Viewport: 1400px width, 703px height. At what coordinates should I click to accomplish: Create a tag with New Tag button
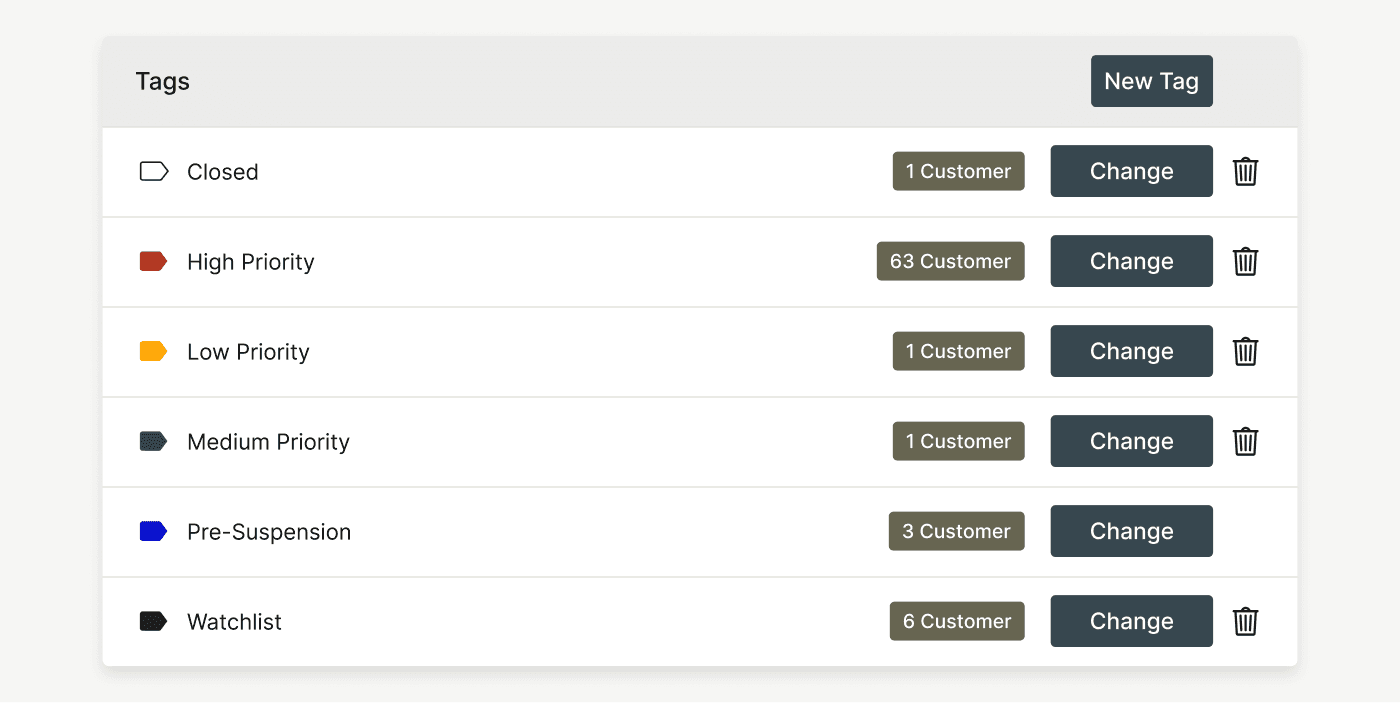point(1151,81)
